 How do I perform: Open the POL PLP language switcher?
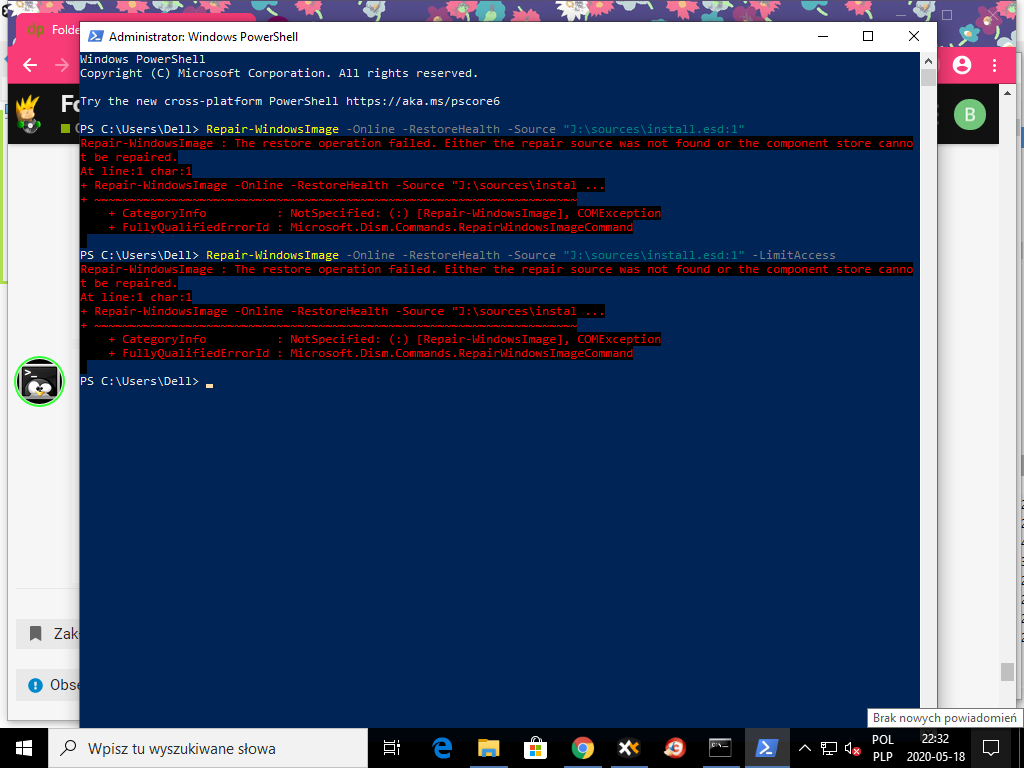coord(882,748)
